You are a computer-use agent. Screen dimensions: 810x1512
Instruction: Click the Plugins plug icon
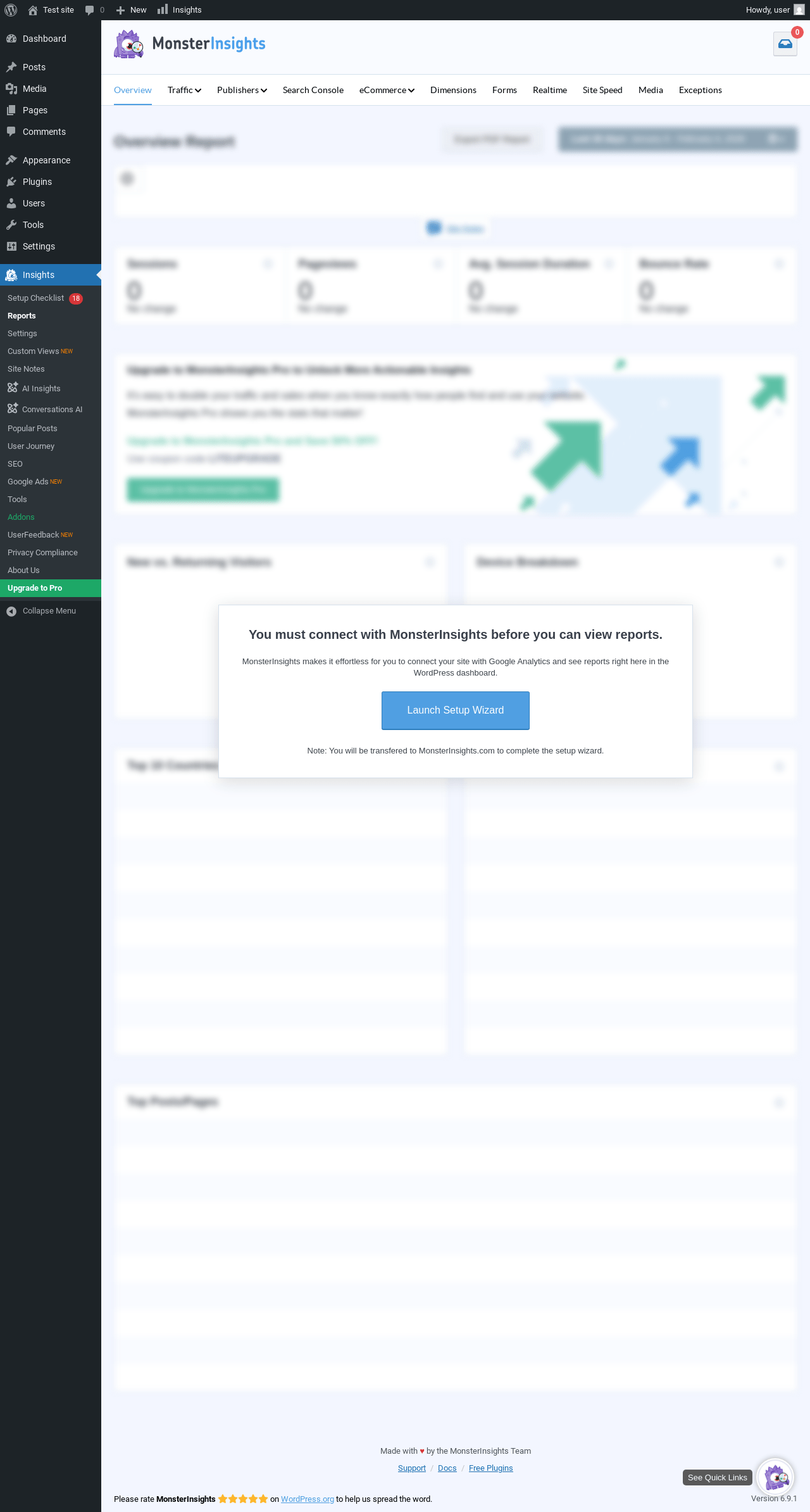(x=11, y=182)
